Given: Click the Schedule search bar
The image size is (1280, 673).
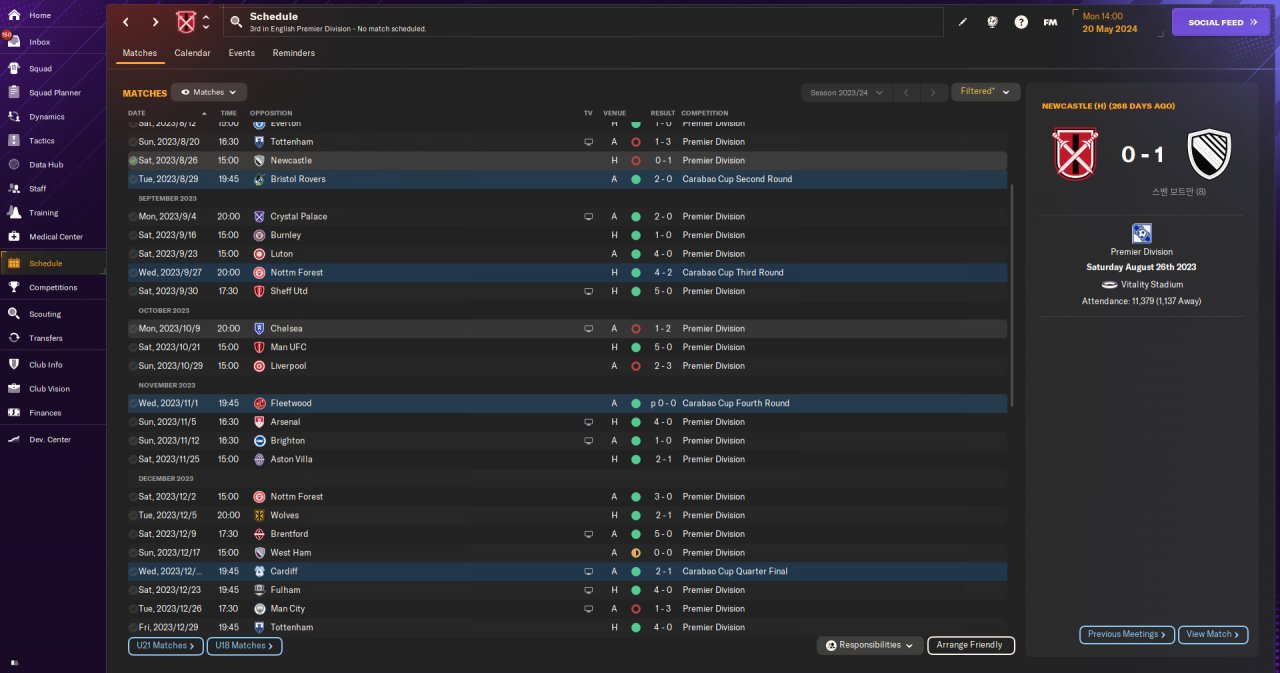Looking at the screenshot, I should point(583,22).
